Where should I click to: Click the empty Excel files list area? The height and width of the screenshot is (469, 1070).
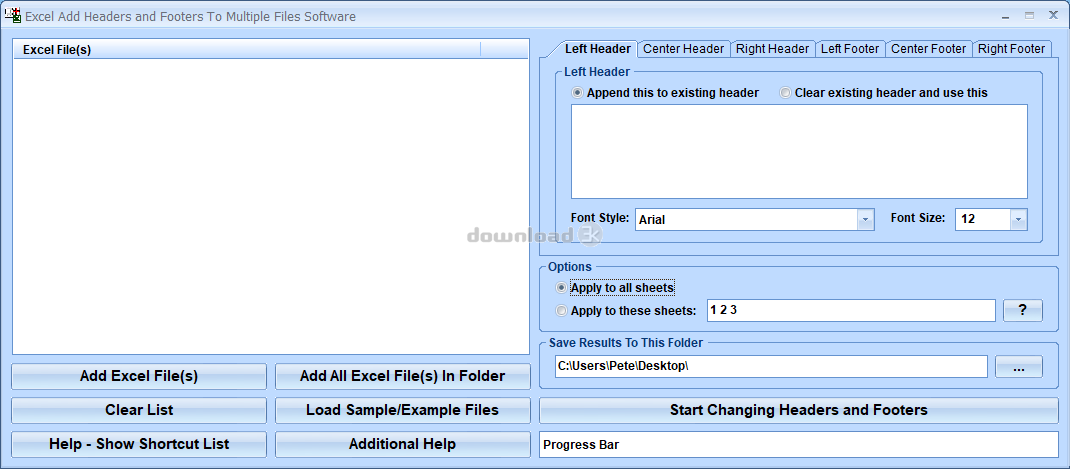[x=271, y=206]
